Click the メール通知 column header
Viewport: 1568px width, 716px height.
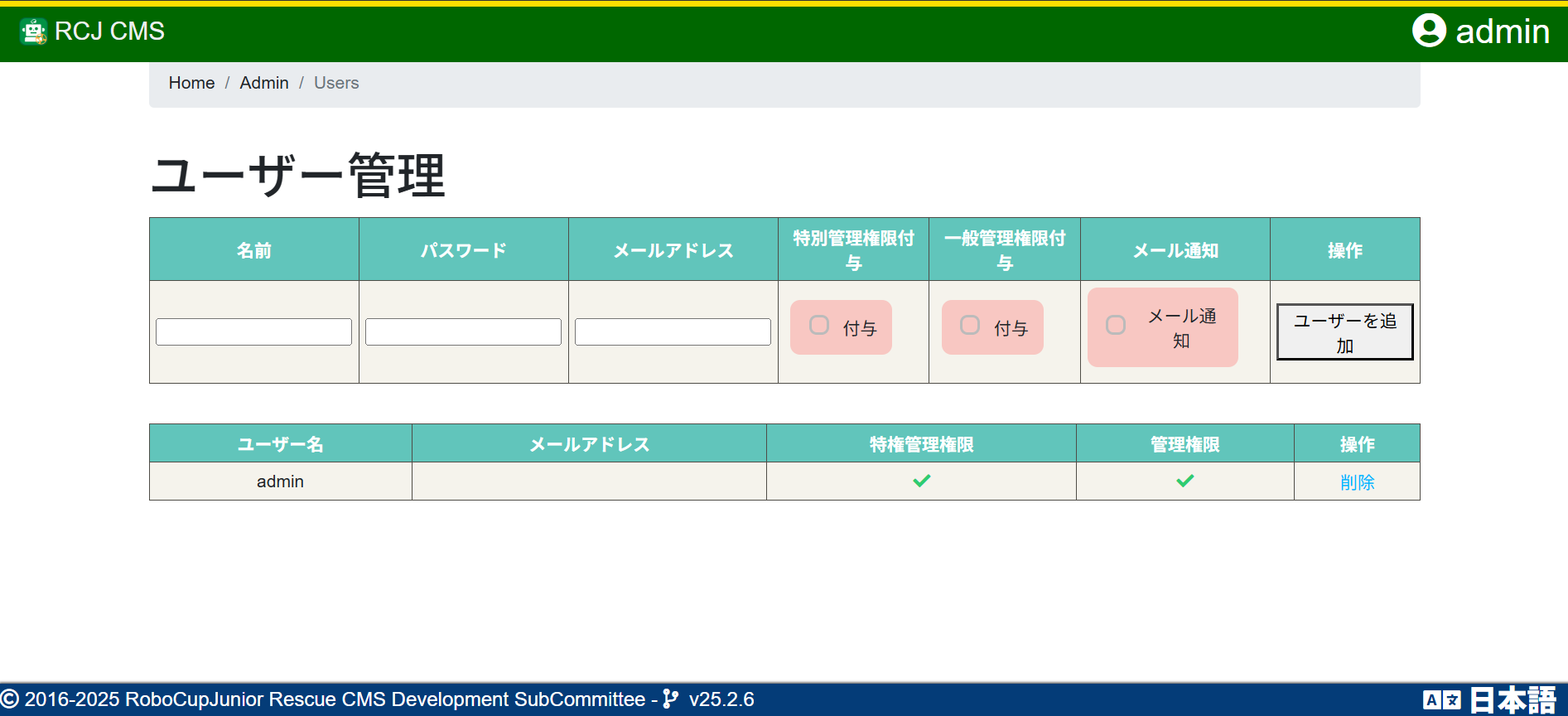1175,250
